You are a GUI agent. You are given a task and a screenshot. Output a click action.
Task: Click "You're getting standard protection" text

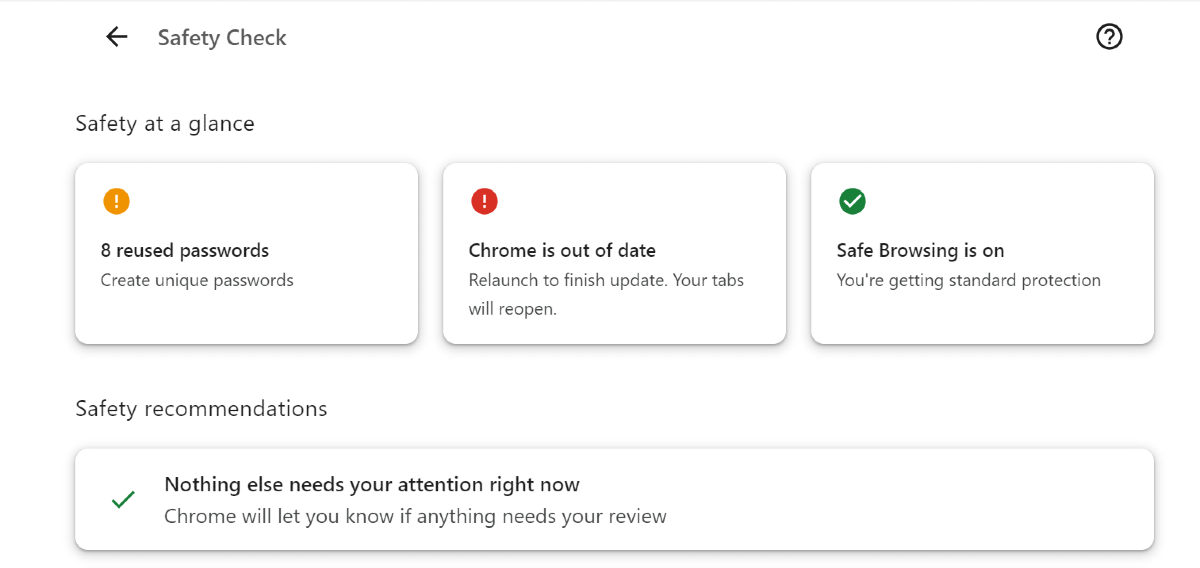tap(968, 280)
